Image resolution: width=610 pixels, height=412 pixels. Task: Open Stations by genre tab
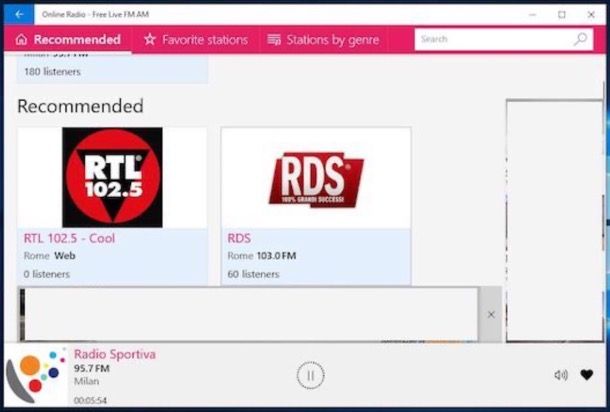323,40
